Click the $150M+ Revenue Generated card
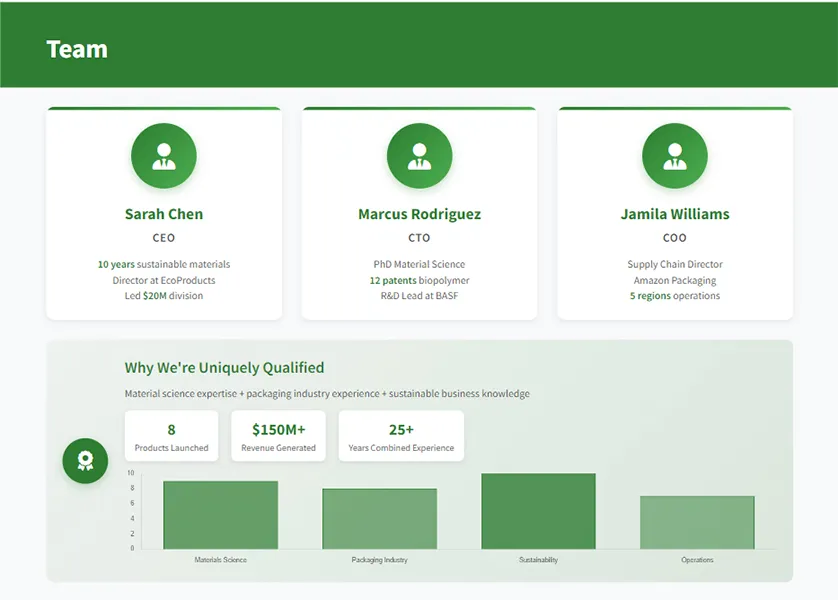This screenshot has width=838, height=600. (278, 436)
